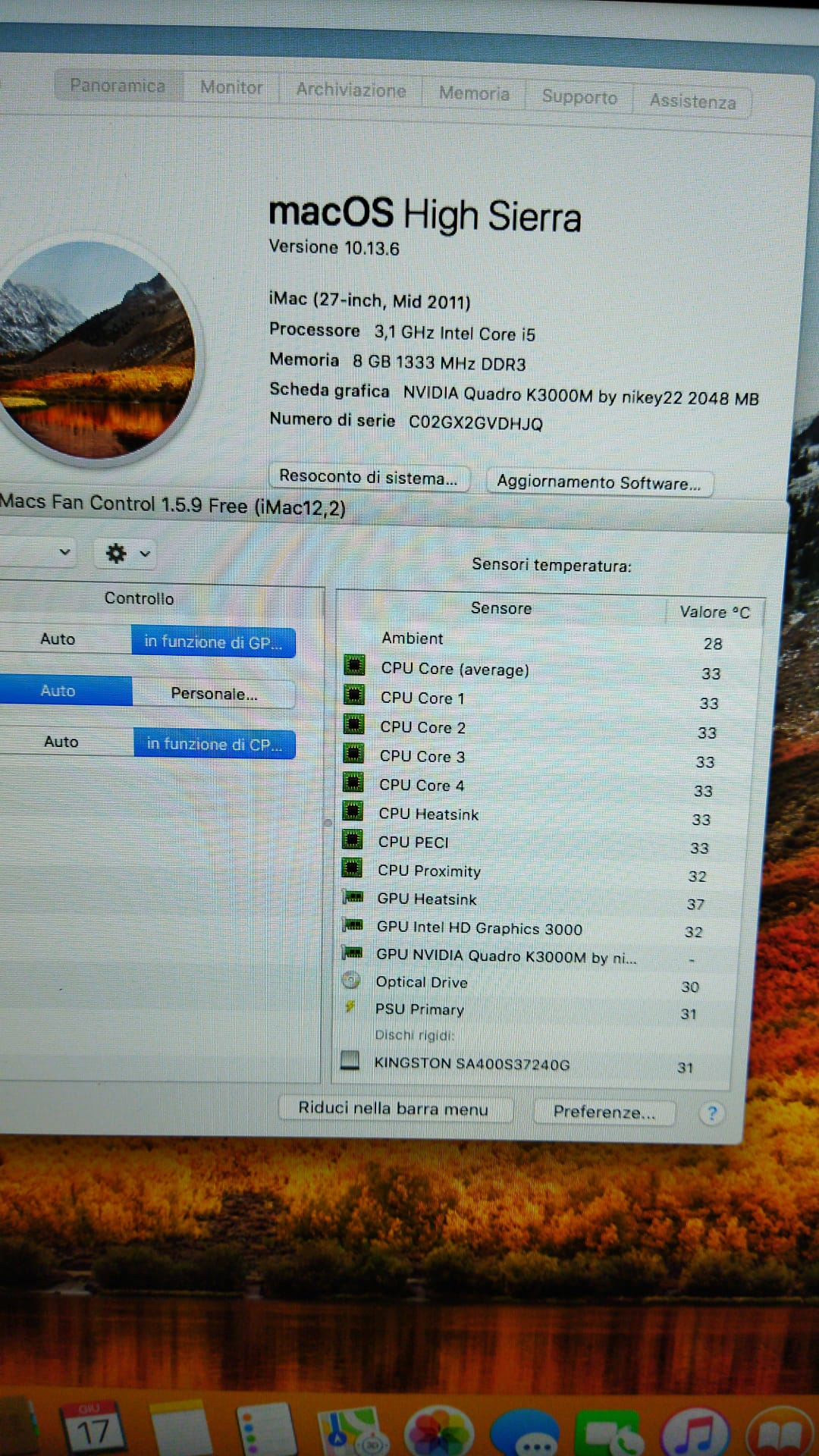The height and width of the screenshot is (1456, 819).
Task: Click the chip icon next to CPU Core 2
Action: tap(353, 724)
